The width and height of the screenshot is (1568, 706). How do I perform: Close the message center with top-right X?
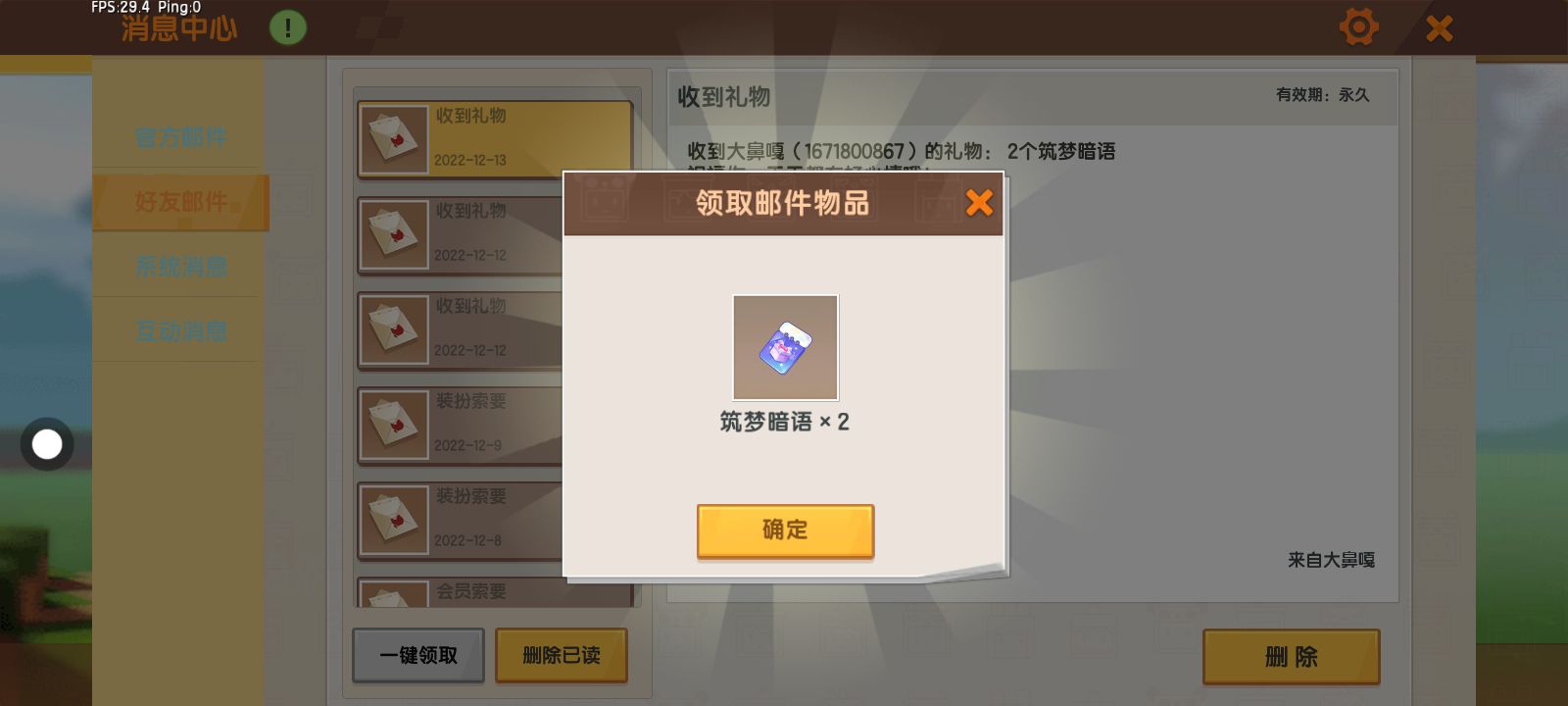(1439, 28)
